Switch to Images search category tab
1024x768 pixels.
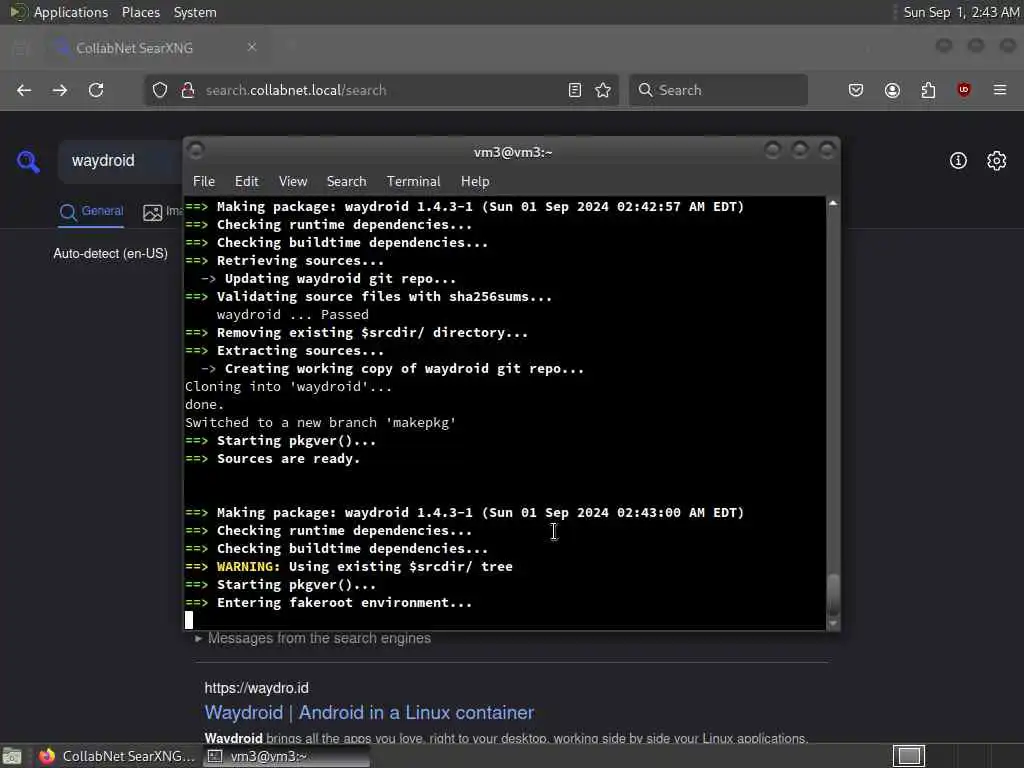click(163, 212)
